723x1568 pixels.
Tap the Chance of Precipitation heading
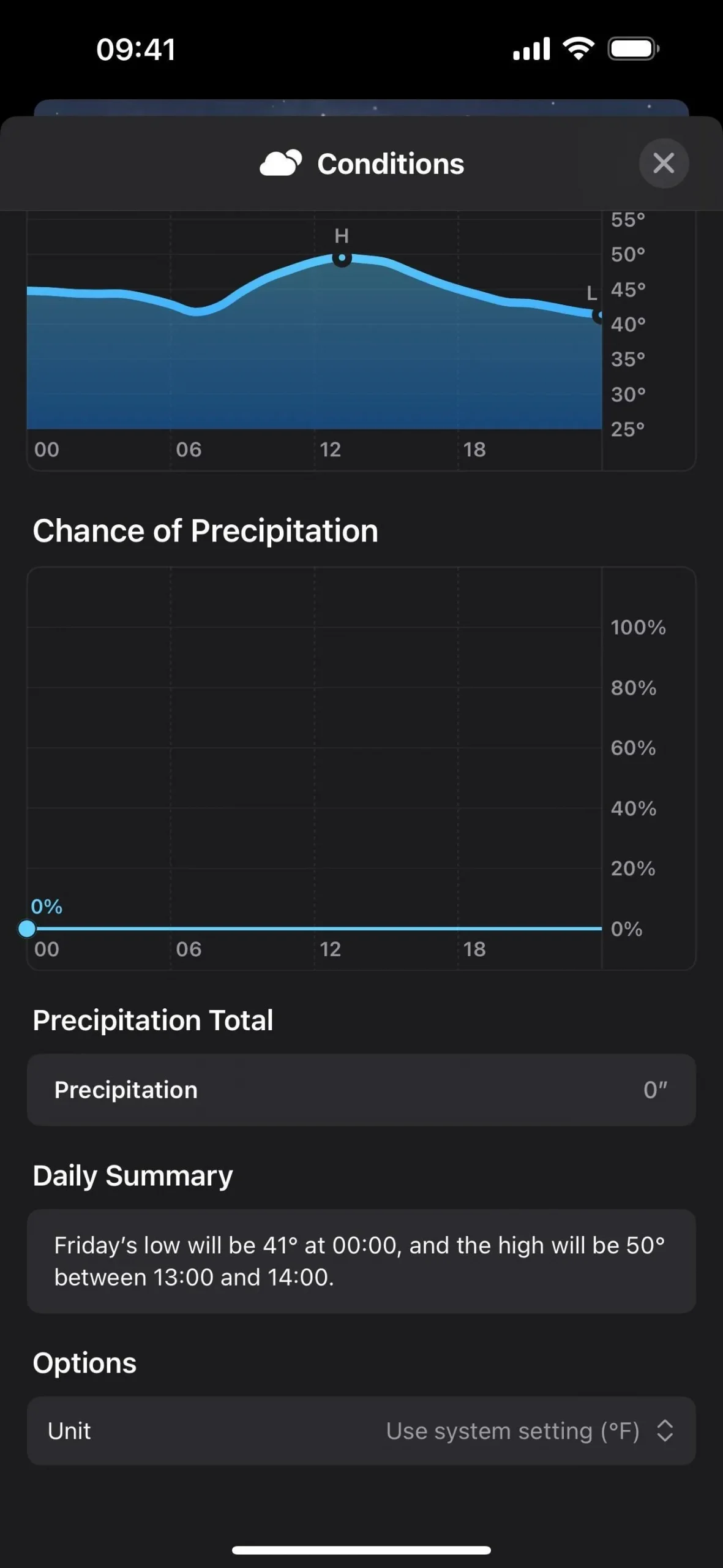pyautogui.click(x=206, y=530)
